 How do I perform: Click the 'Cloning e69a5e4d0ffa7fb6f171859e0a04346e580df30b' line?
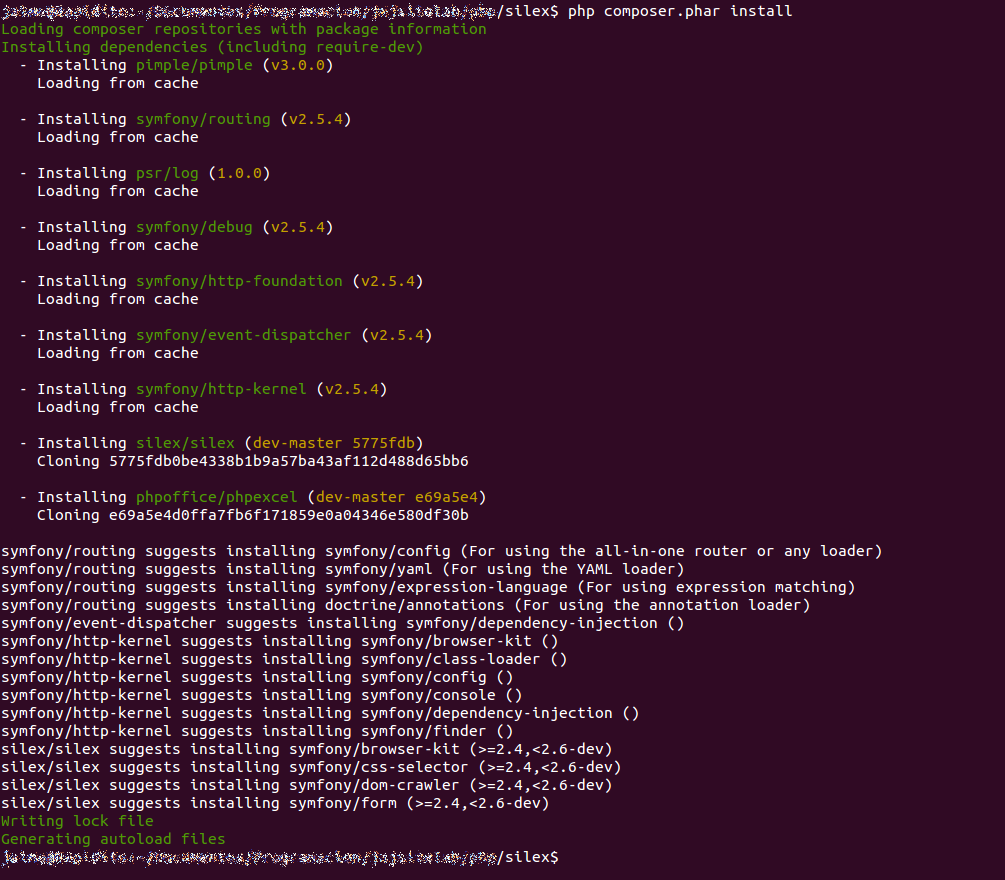coord(253,514)
